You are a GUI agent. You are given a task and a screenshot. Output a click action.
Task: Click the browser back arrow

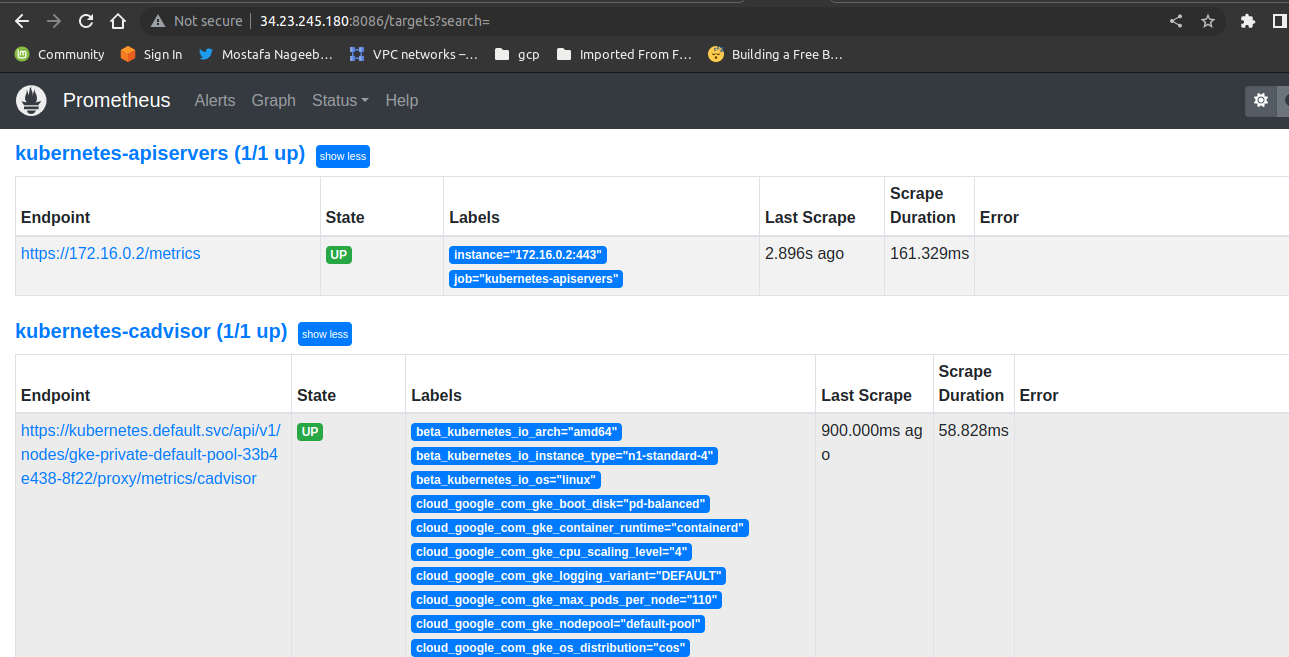22,20
